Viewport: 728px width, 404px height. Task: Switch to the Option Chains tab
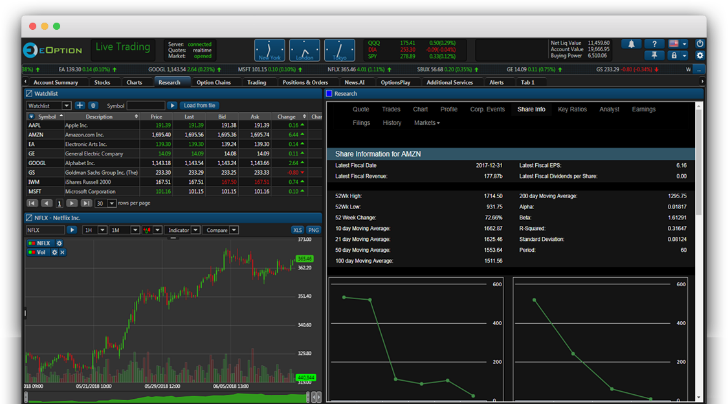tap(213, 82)
